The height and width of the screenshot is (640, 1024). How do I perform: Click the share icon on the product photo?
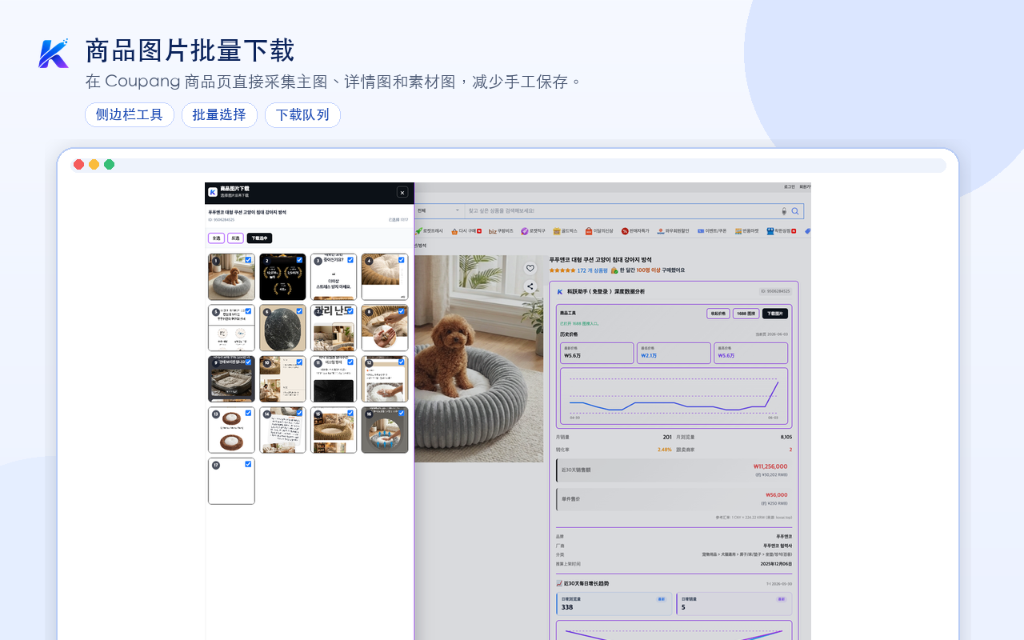530,287
